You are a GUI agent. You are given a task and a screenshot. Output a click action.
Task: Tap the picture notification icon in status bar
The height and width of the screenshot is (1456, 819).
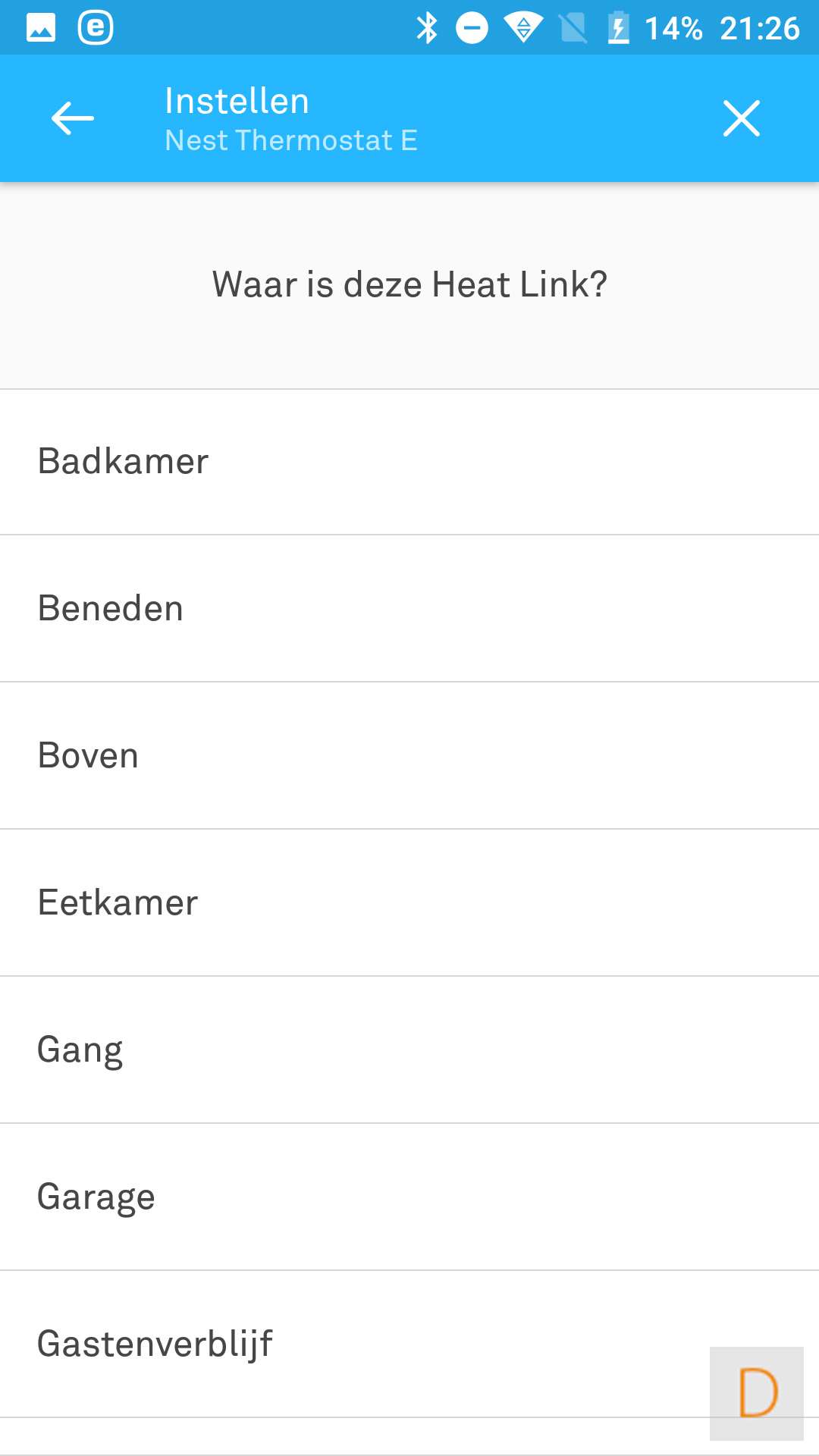(x=41, y=28)
